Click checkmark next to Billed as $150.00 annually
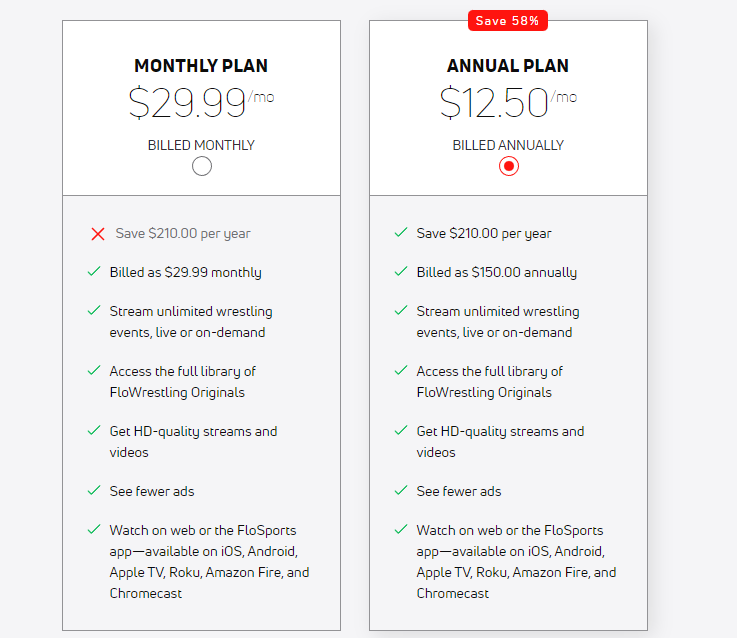 pyautogui.click(x=401, y=271)
